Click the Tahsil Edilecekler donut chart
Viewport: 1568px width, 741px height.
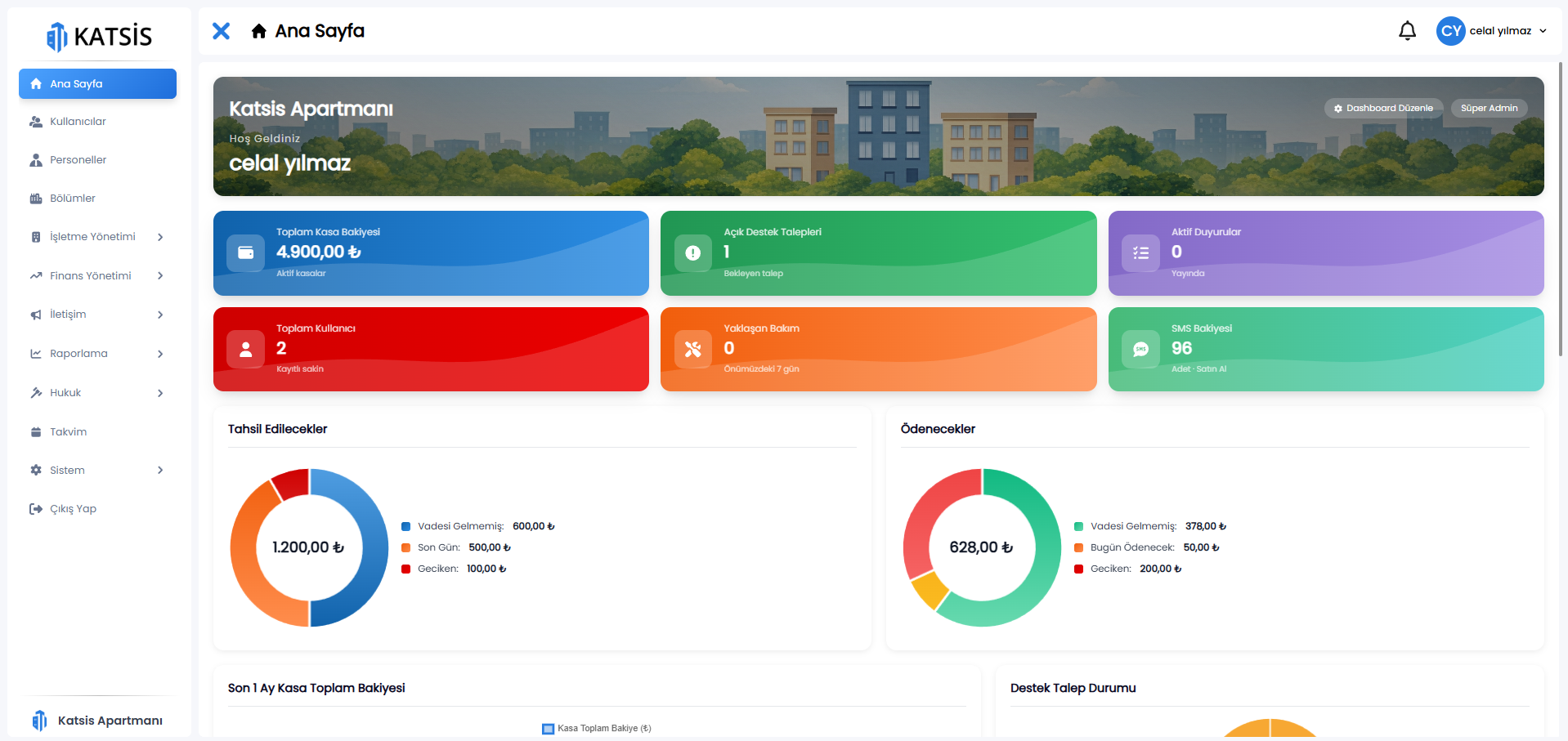point(309,547)
